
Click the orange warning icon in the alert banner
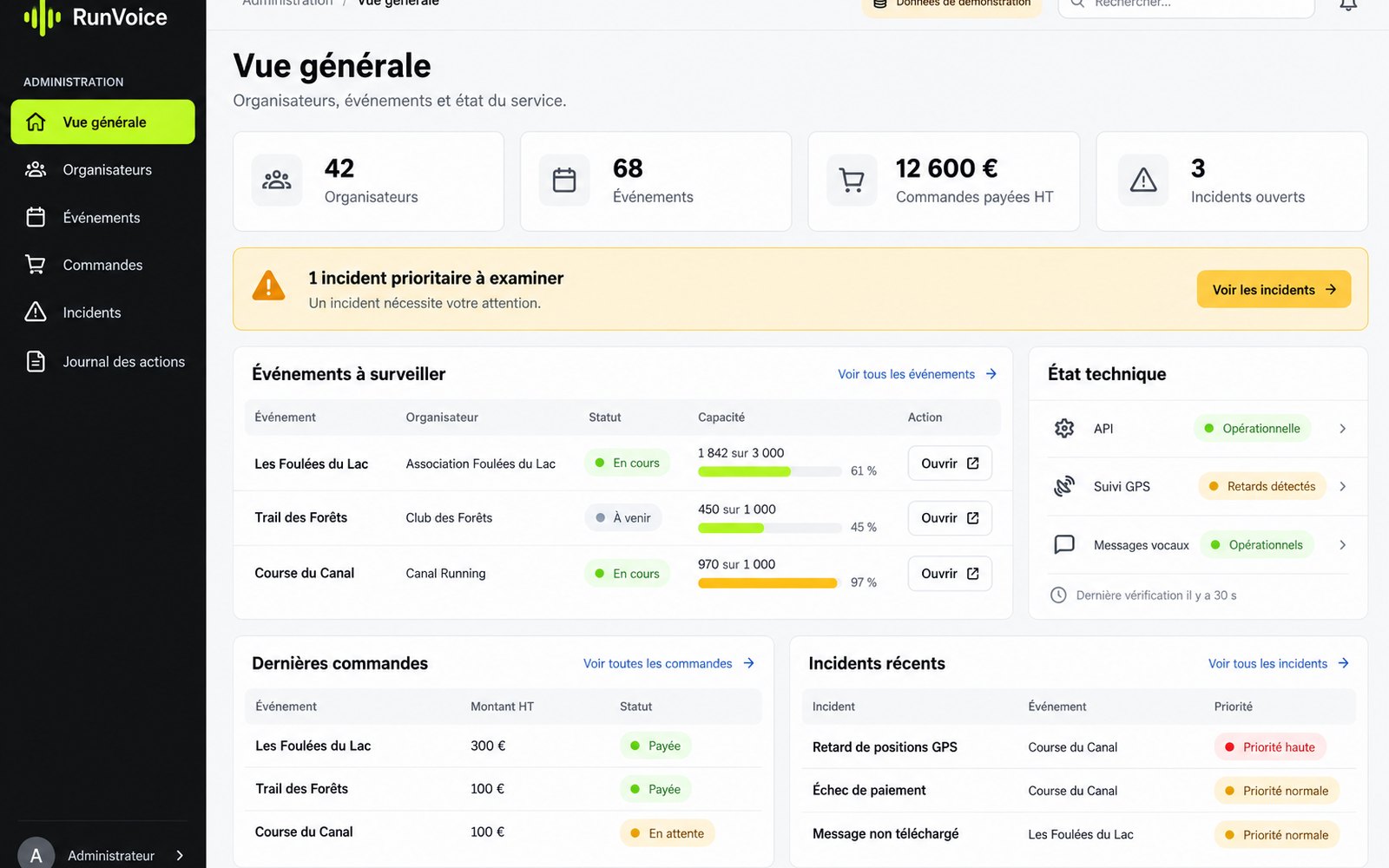coord(268,286)
